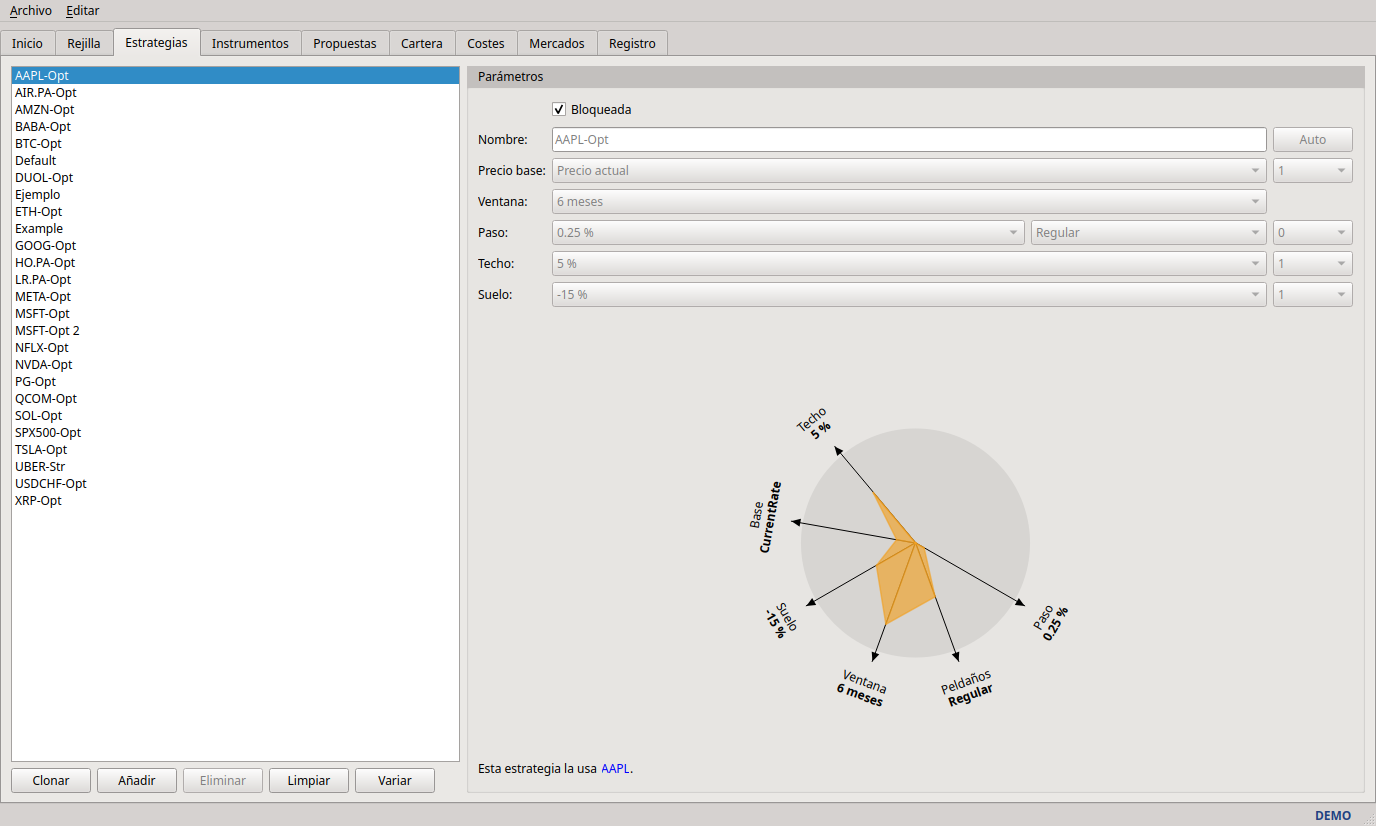This screenshot has height=826, width=1376.
Task: Click the Variar button
Action: coord(395,780)
